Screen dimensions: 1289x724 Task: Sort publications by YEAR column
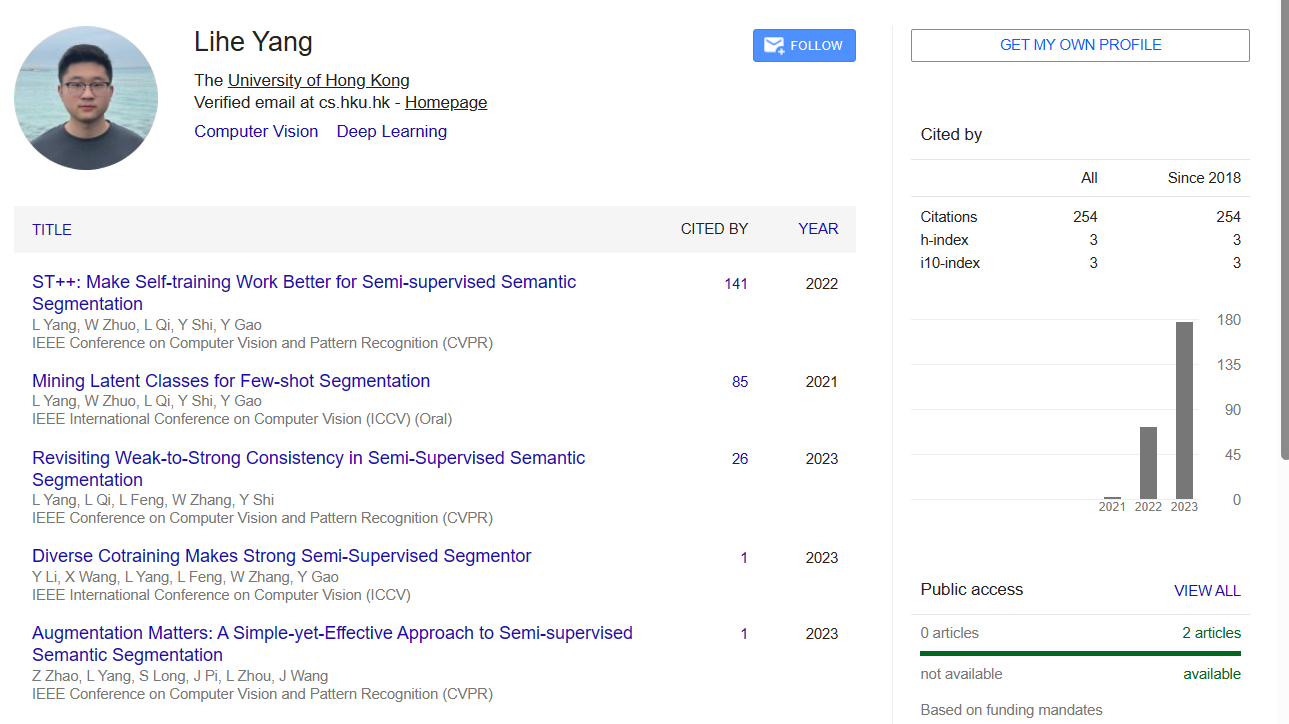coord(818,229)
